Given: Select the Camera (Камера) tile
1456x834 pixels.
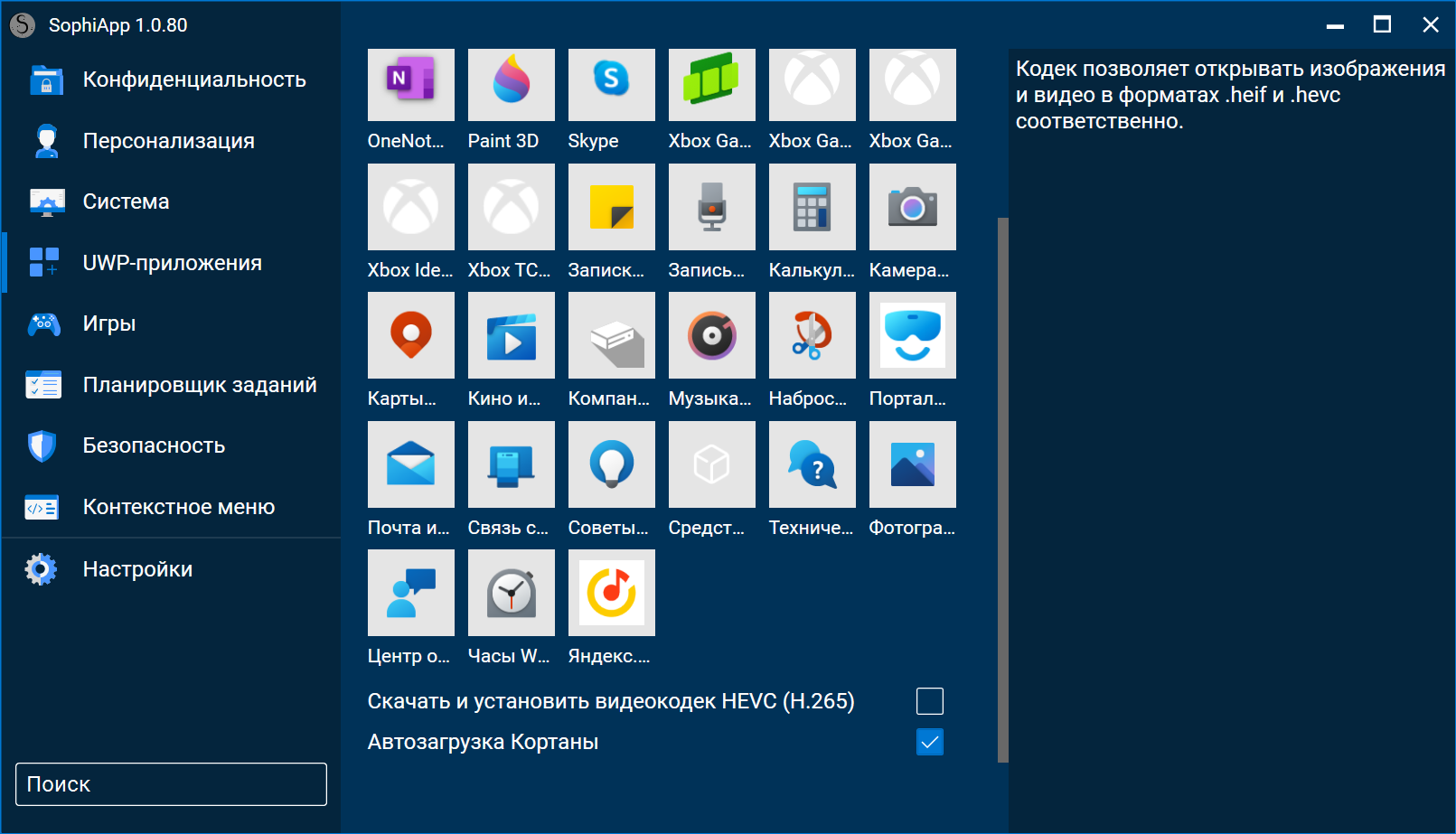Looking at the screenshot, I should 912,207.
